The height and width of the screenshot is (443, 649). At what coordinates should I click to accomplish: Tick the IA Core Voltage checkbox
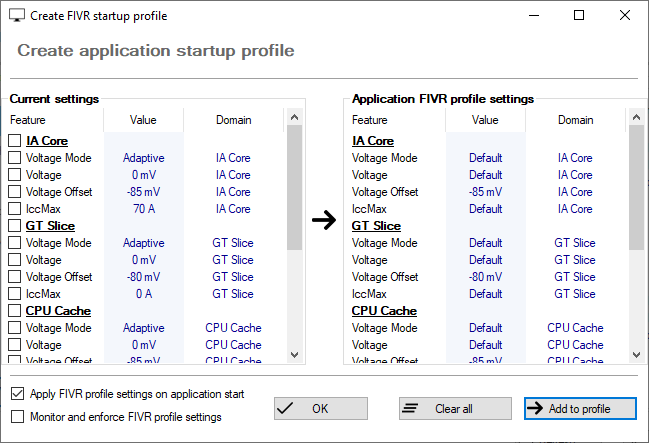click(x=14, y=175)
